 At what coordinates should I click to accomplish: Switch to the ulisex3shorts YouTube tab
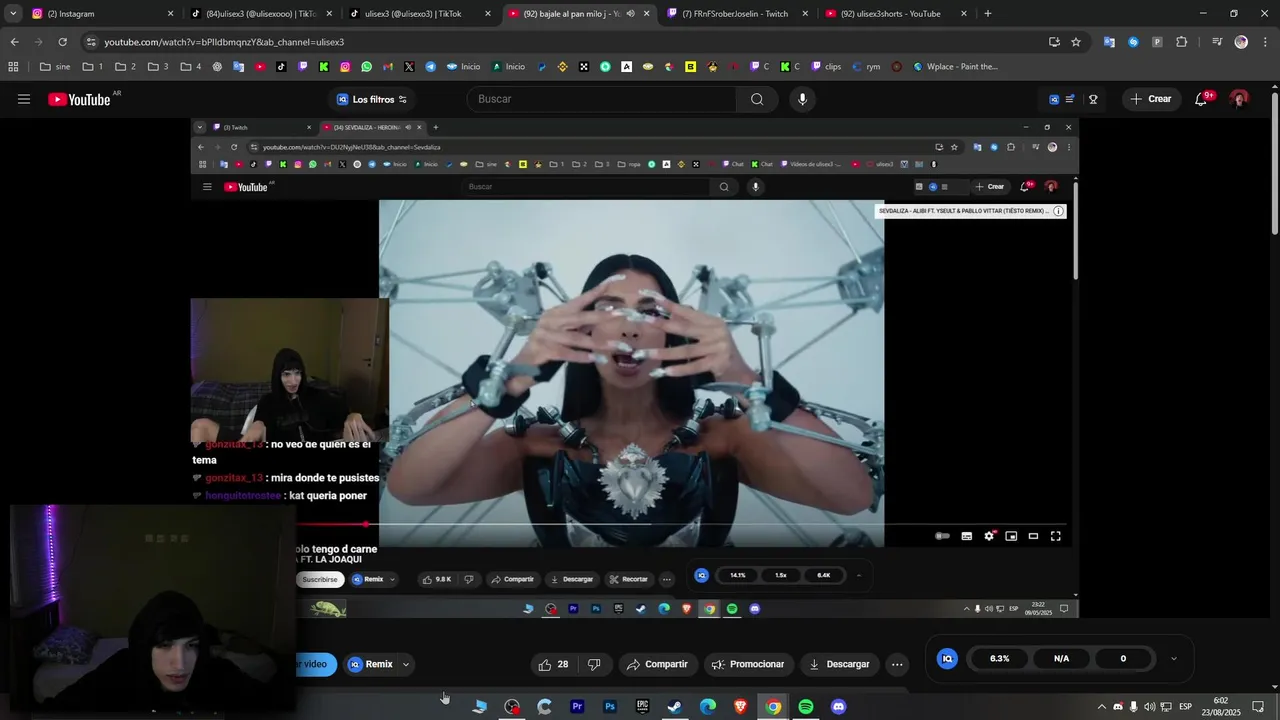point(895,14)
